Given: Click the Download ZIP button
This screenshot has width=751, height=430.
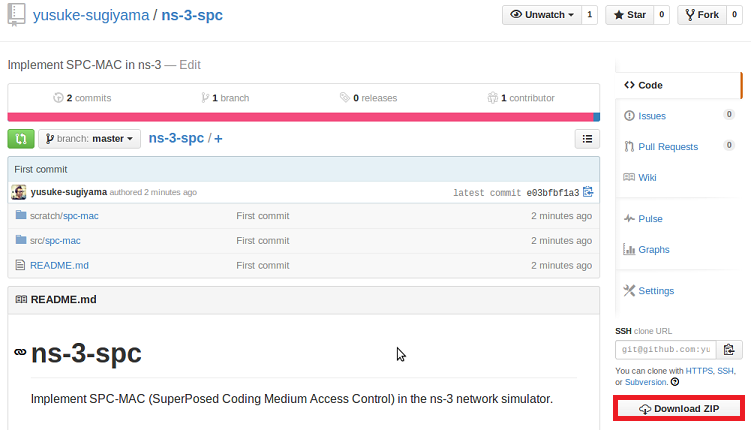Looking at the screenshot, I should click(x=678, y=409).
